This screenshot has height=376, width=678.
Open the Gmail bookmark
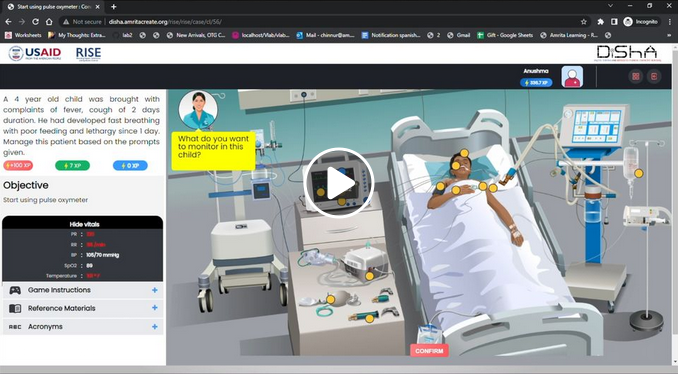click(458, 35)
